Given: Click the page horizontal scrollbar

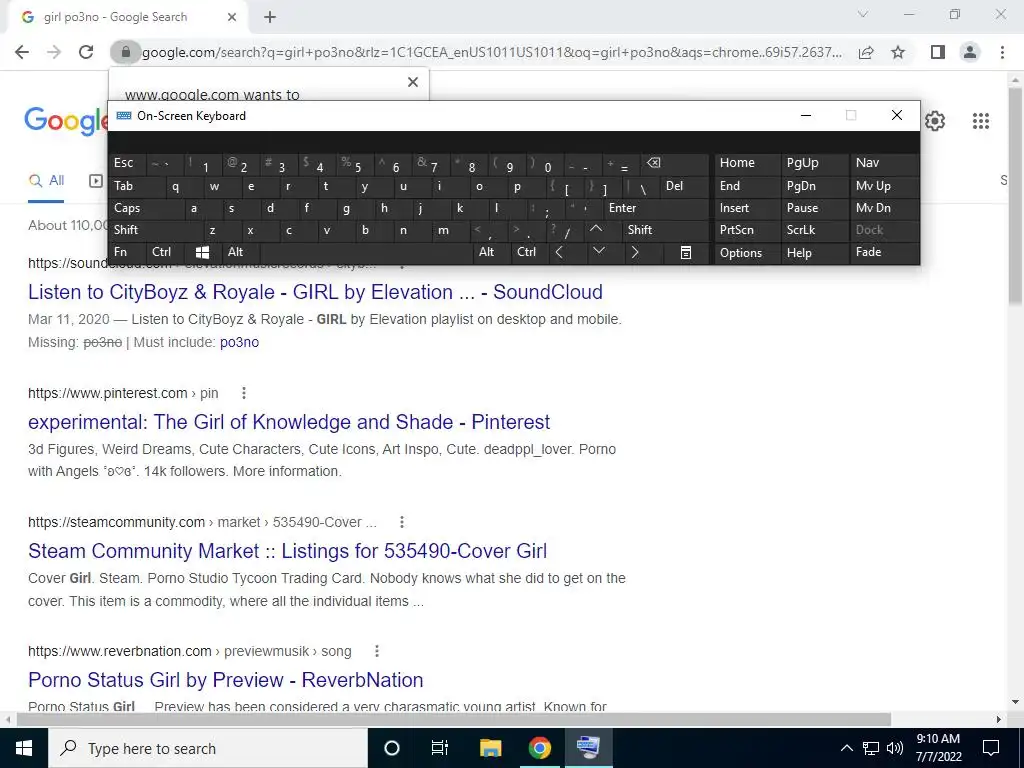Looking at the screenshot, I should click(x=454, y=719).
